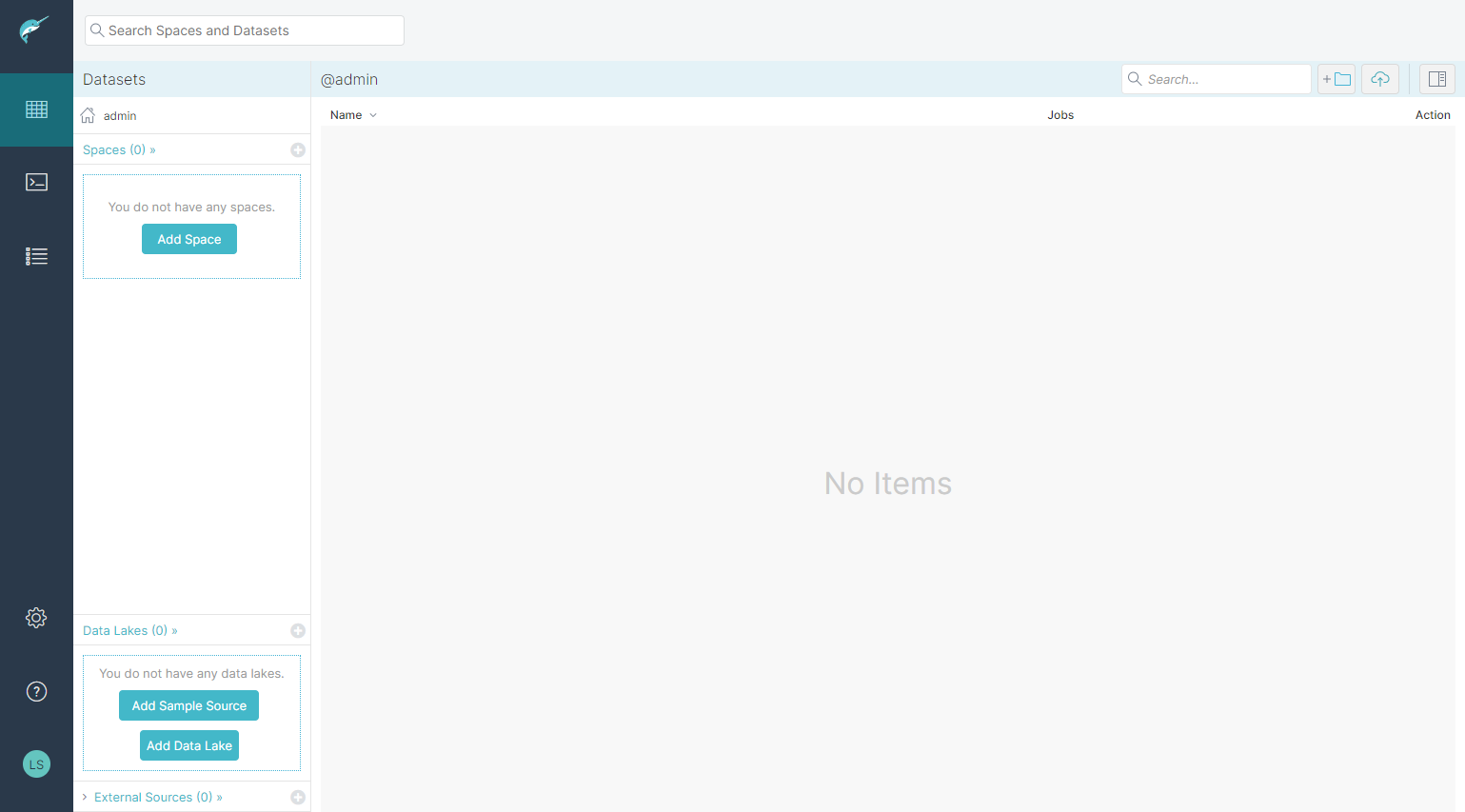Select the Datasets grid icon in the sidebar

pyautogui.click(x=36, y=109)
